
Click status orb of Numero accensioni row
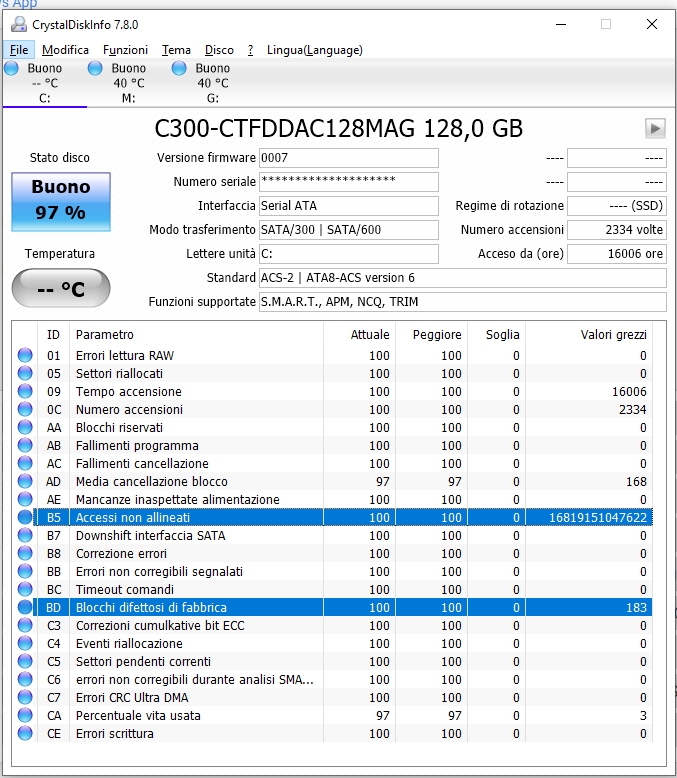point(25,409)
